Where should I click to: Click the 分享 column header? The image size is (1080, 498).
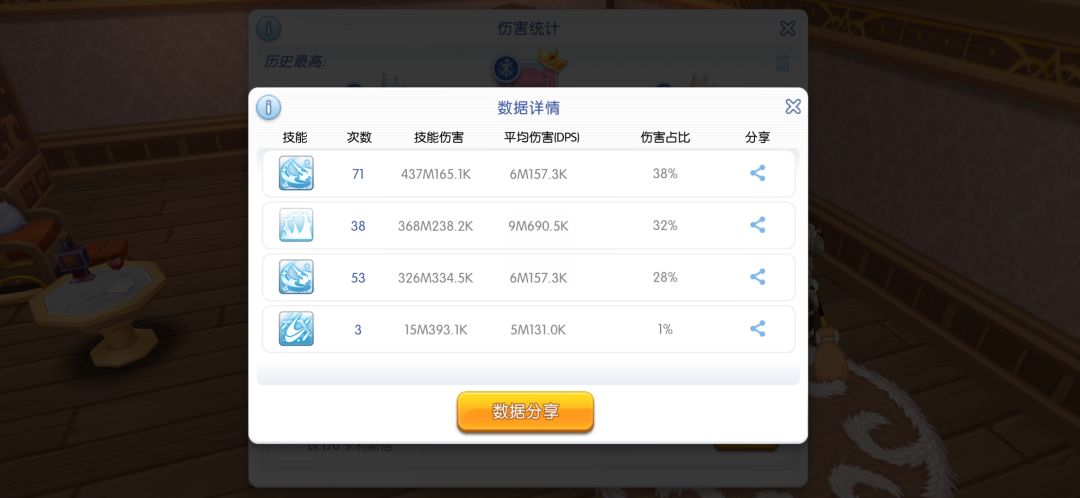[x=758, y=137]
